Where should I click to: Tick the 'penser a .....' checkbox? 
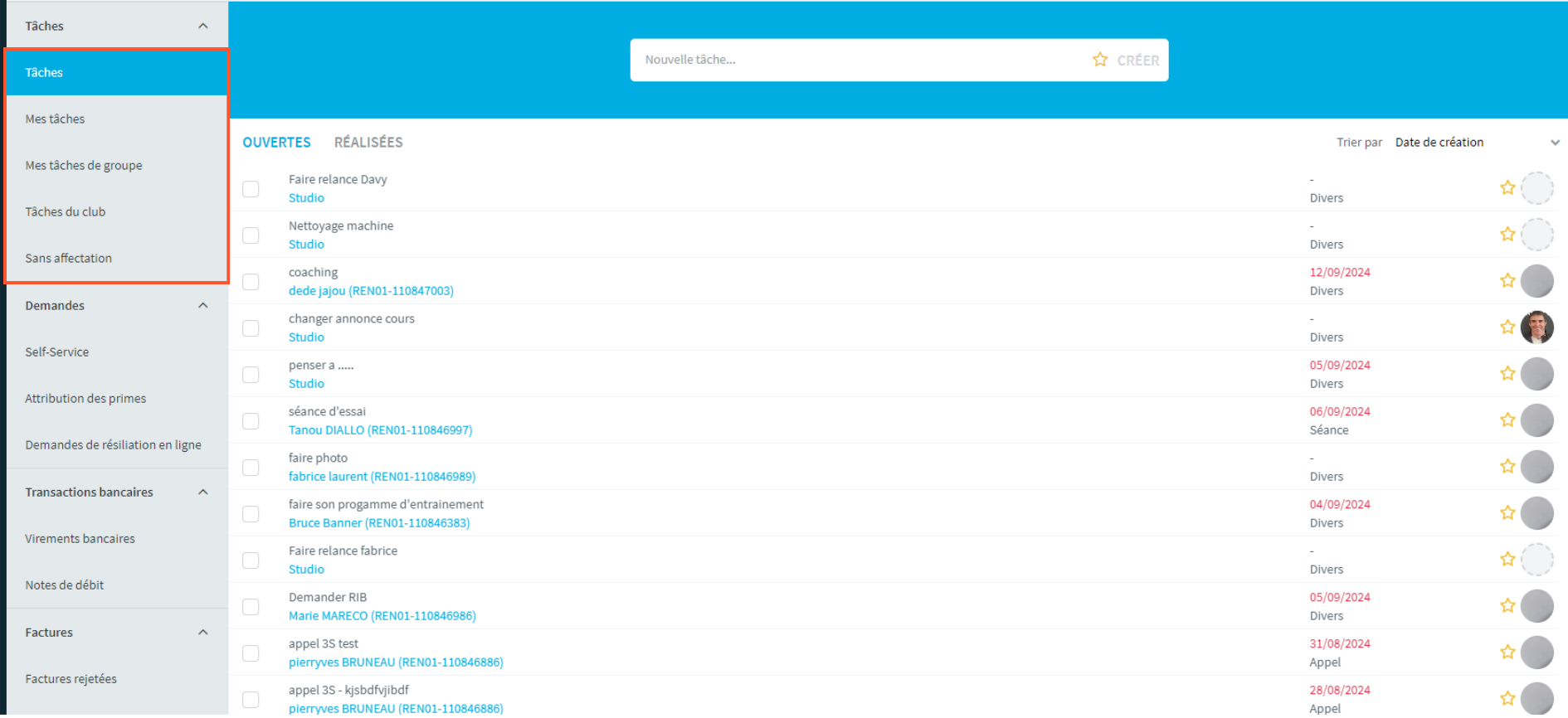pyautogui.click(x=251, y=375)
